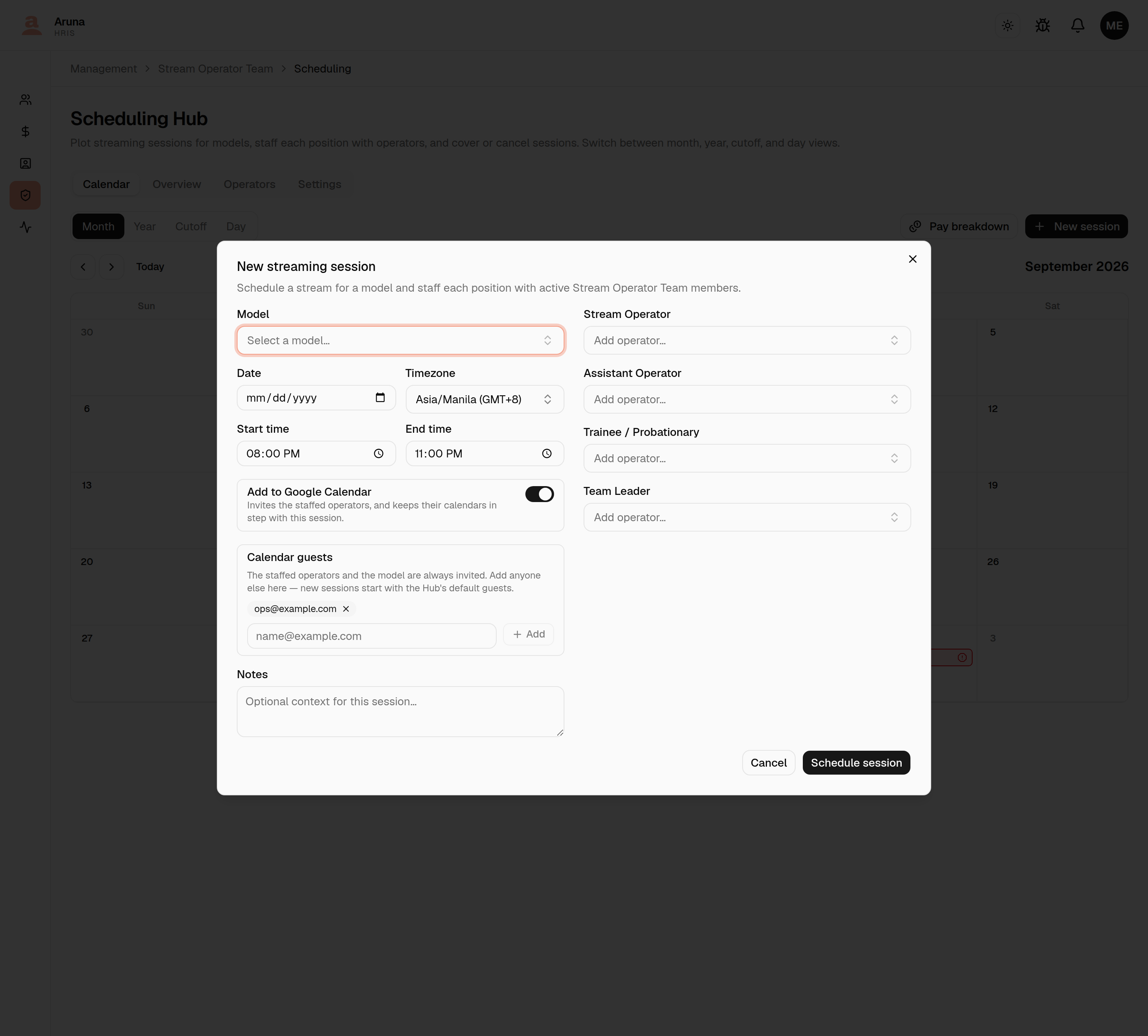Image resolution: width=1148 pixels, height=1036 pixels.
Task: Open clock picker for End time
Action: coord(546,454)
